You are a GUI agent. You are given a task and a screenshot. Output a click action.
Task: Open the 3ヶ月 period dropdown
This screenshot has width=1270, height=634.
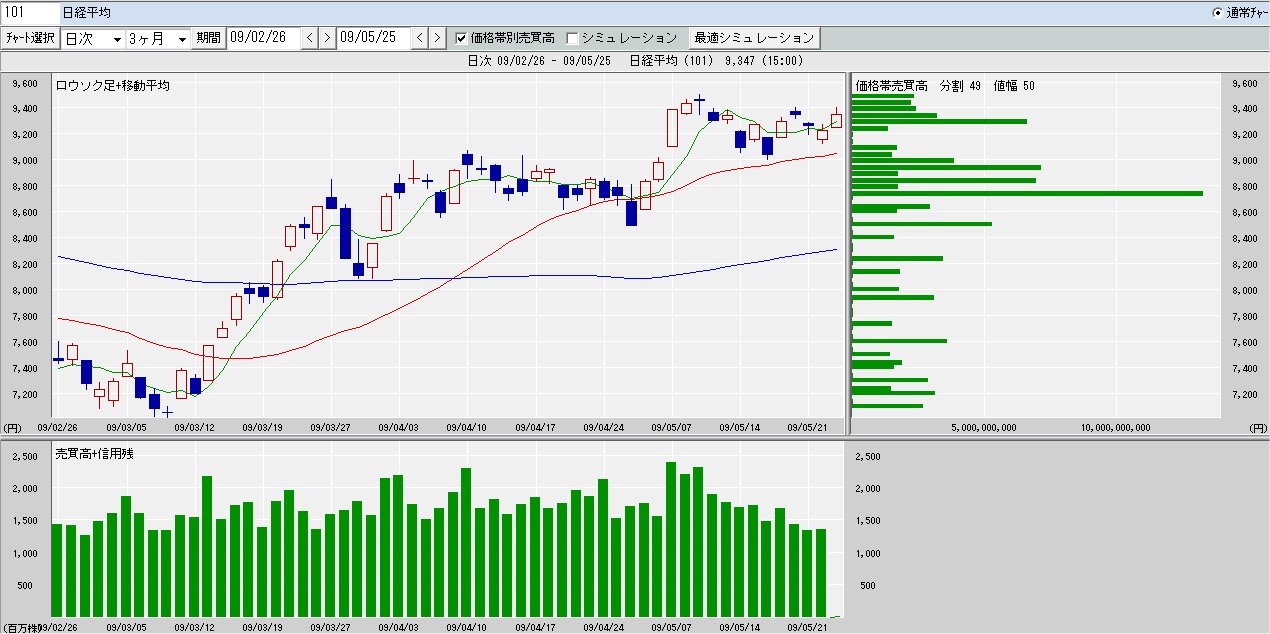[158, 38]
